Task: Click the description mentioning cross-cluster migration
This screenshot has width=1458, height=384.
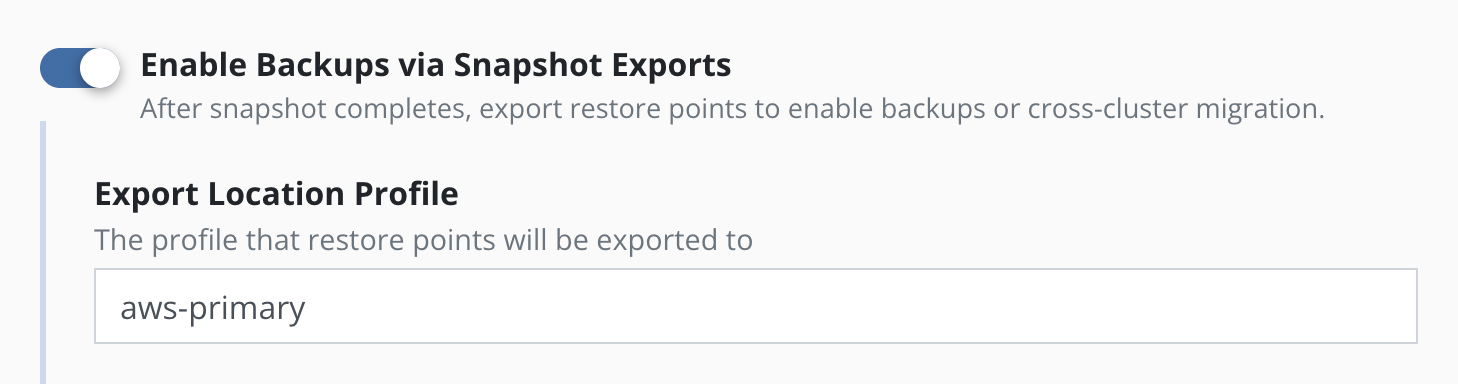Action: [732, 108]
